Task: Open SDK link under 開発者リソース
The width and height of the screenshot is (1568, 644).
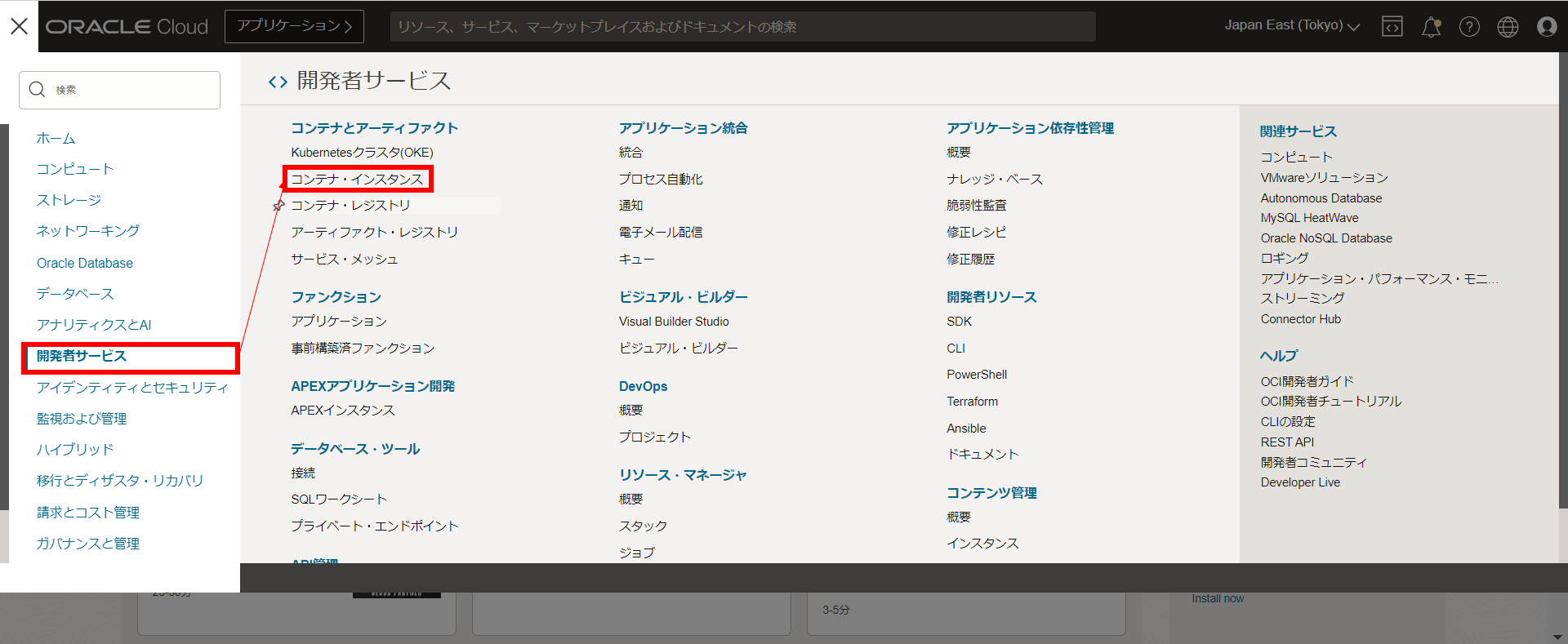Action: pos(960,322)
